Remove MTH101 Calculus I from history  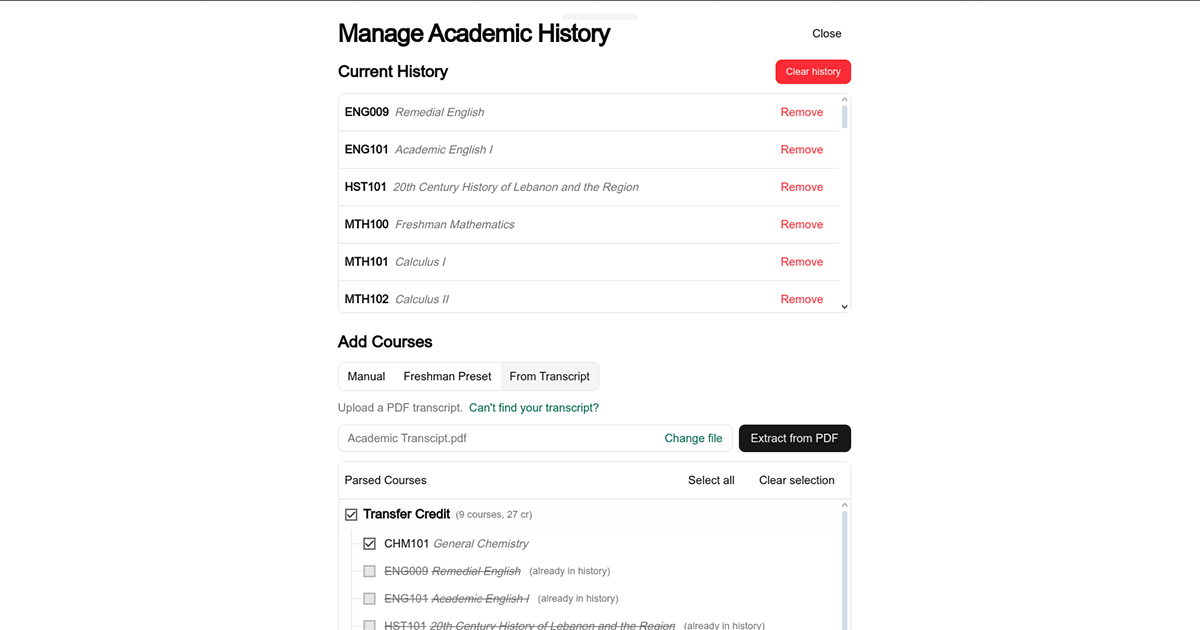pyautogui.click(x=801, y=261)
